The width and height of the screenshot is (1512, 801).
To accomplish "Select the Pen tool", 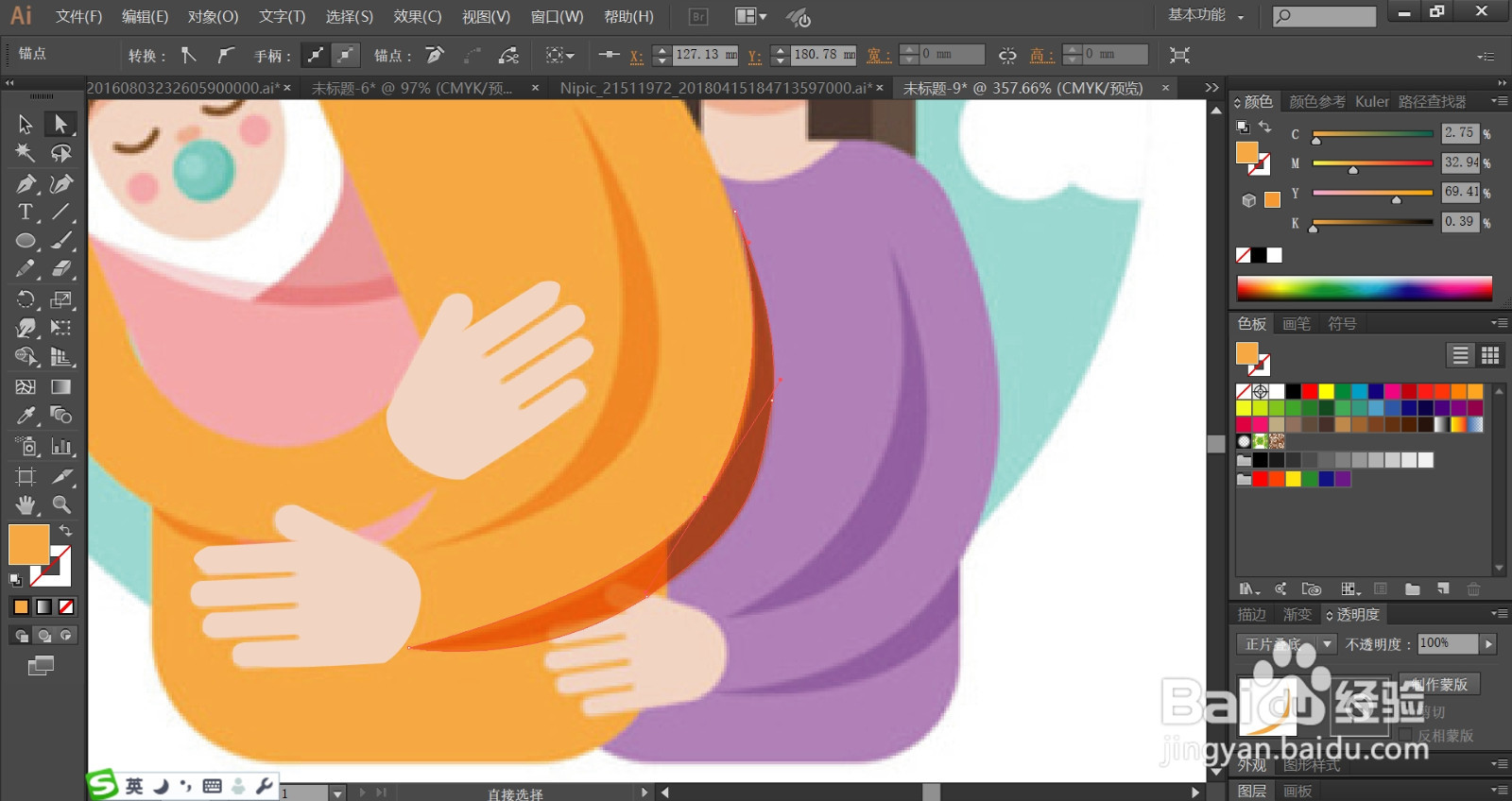I will [x=26, y=183].
